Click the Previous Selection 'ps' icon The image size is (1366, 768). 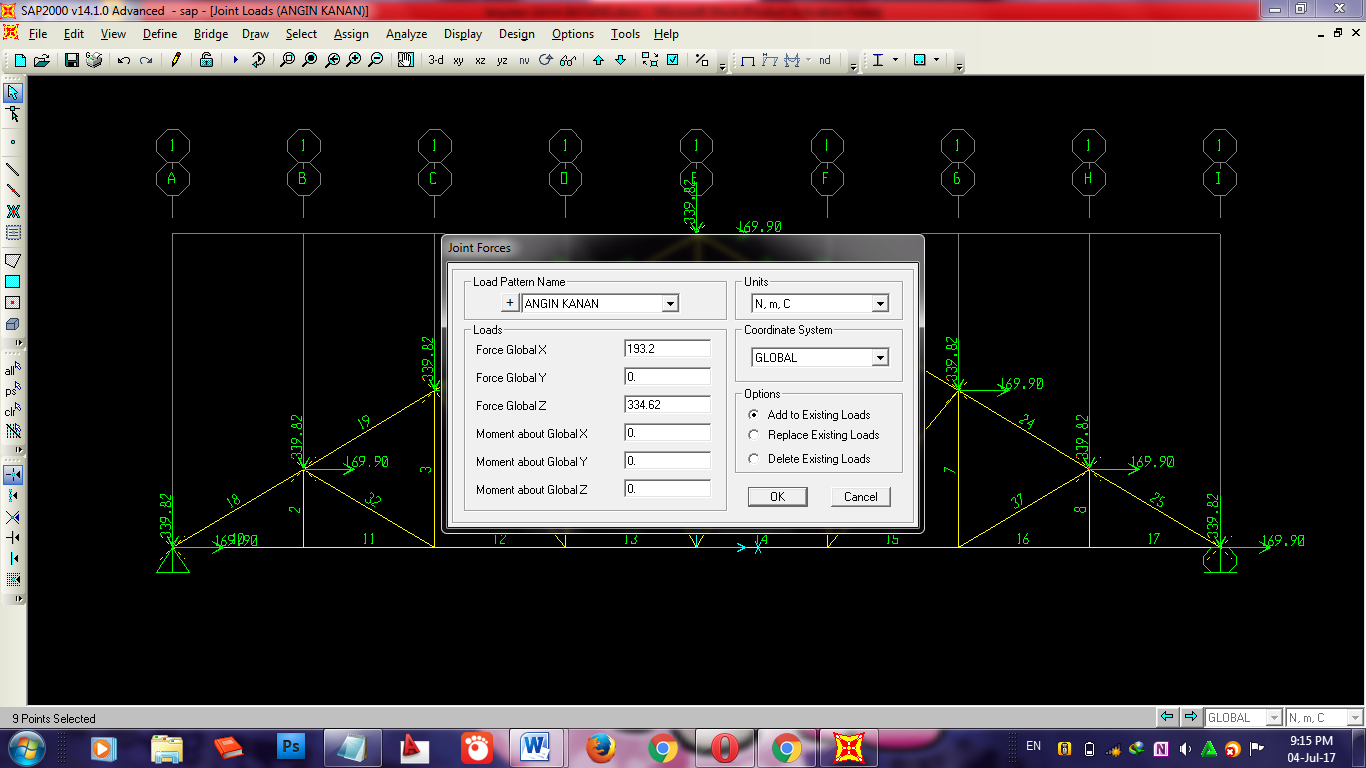pos(13,390)
